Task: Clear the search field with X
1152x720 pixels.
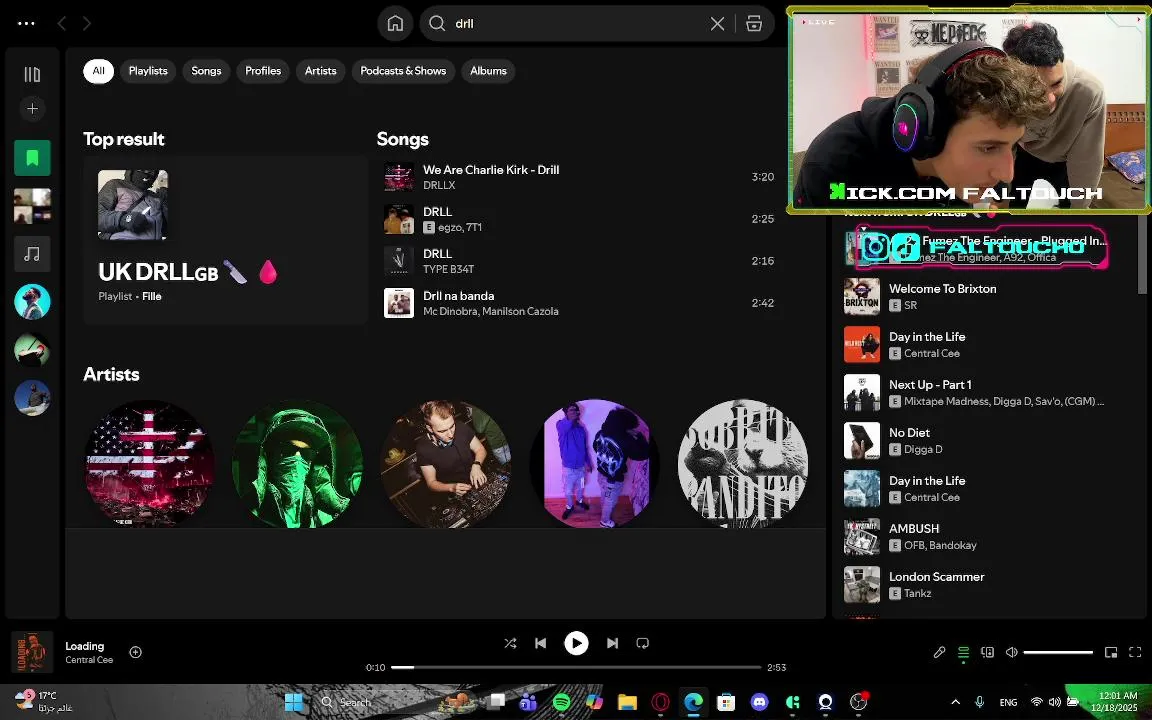Action: (x=718, y=24)
